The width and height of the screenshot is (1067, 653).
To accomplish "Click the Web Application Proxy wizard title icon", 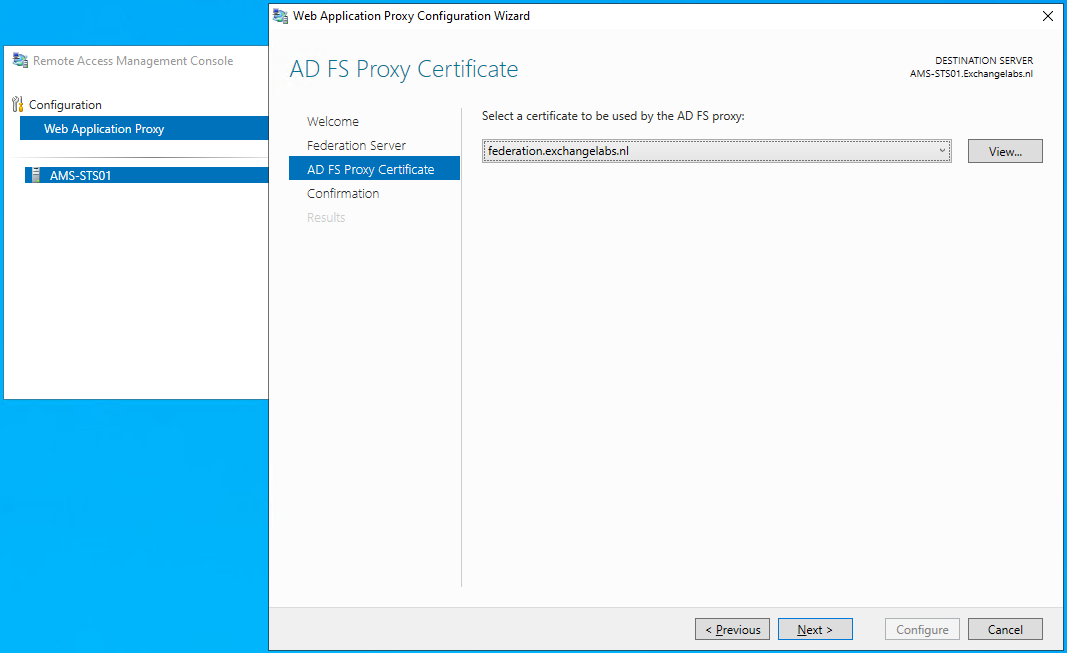I will [280, 16].
